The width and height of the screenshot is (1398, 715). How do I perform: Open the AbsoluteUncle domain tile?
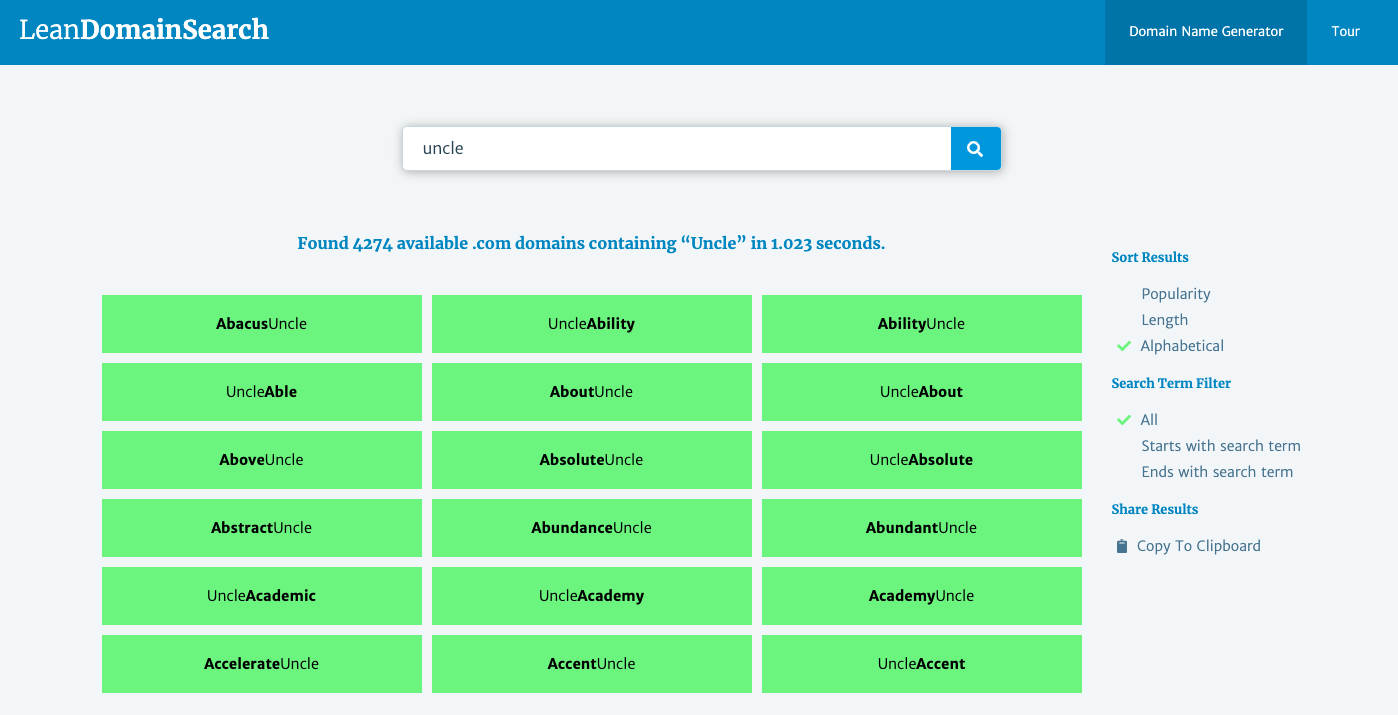coord(592,460)
